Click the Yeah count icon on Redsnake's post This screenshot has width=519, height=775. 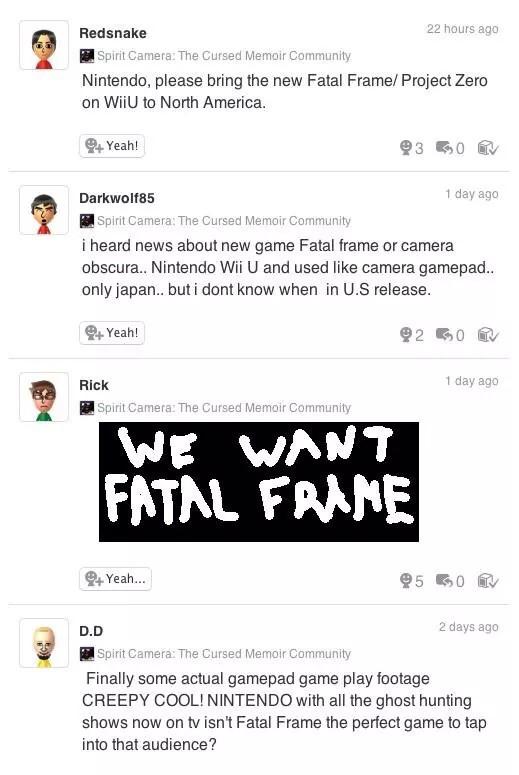406,147
